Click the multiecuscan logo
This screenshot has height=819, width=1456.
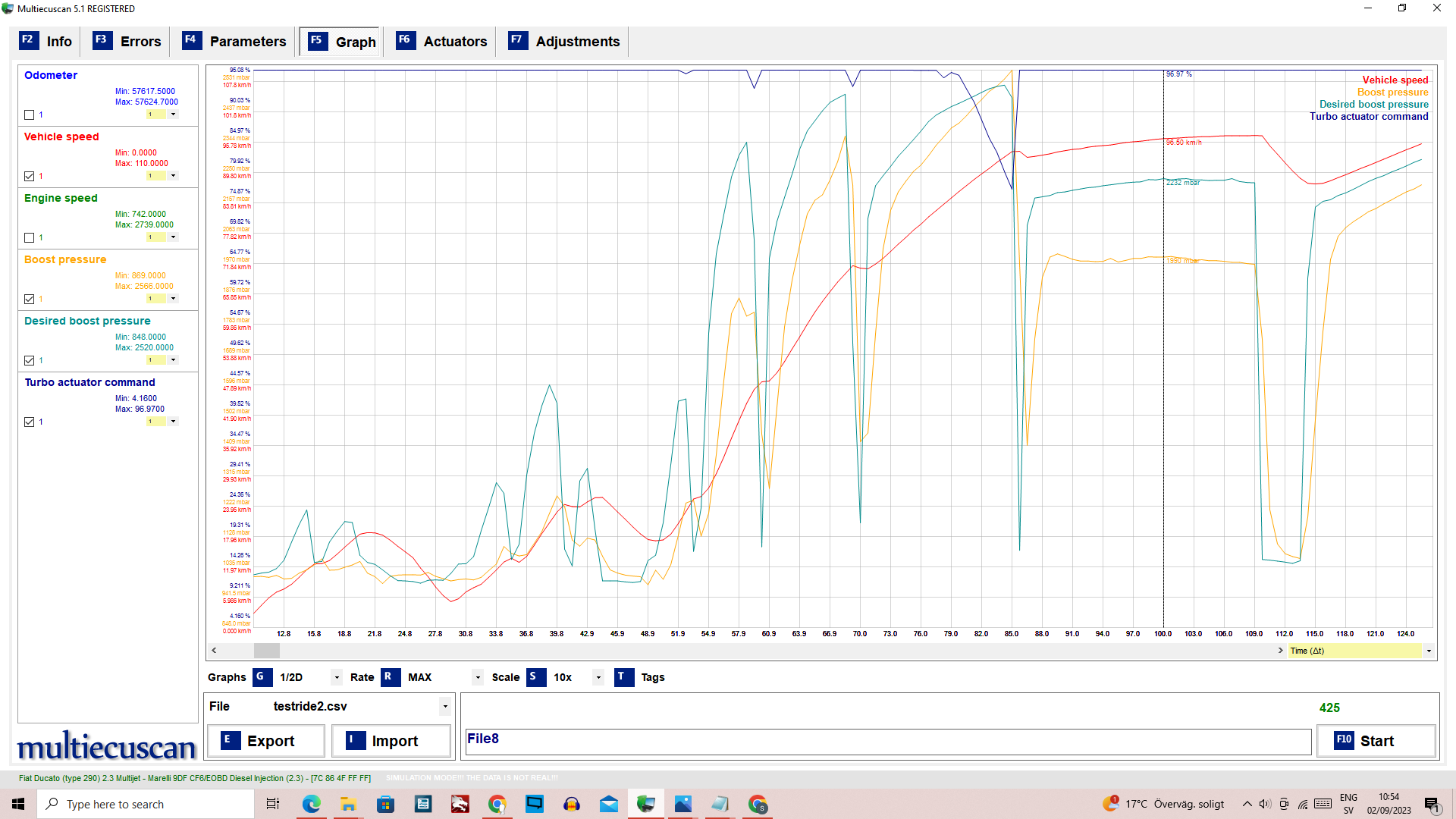[106, 746]
